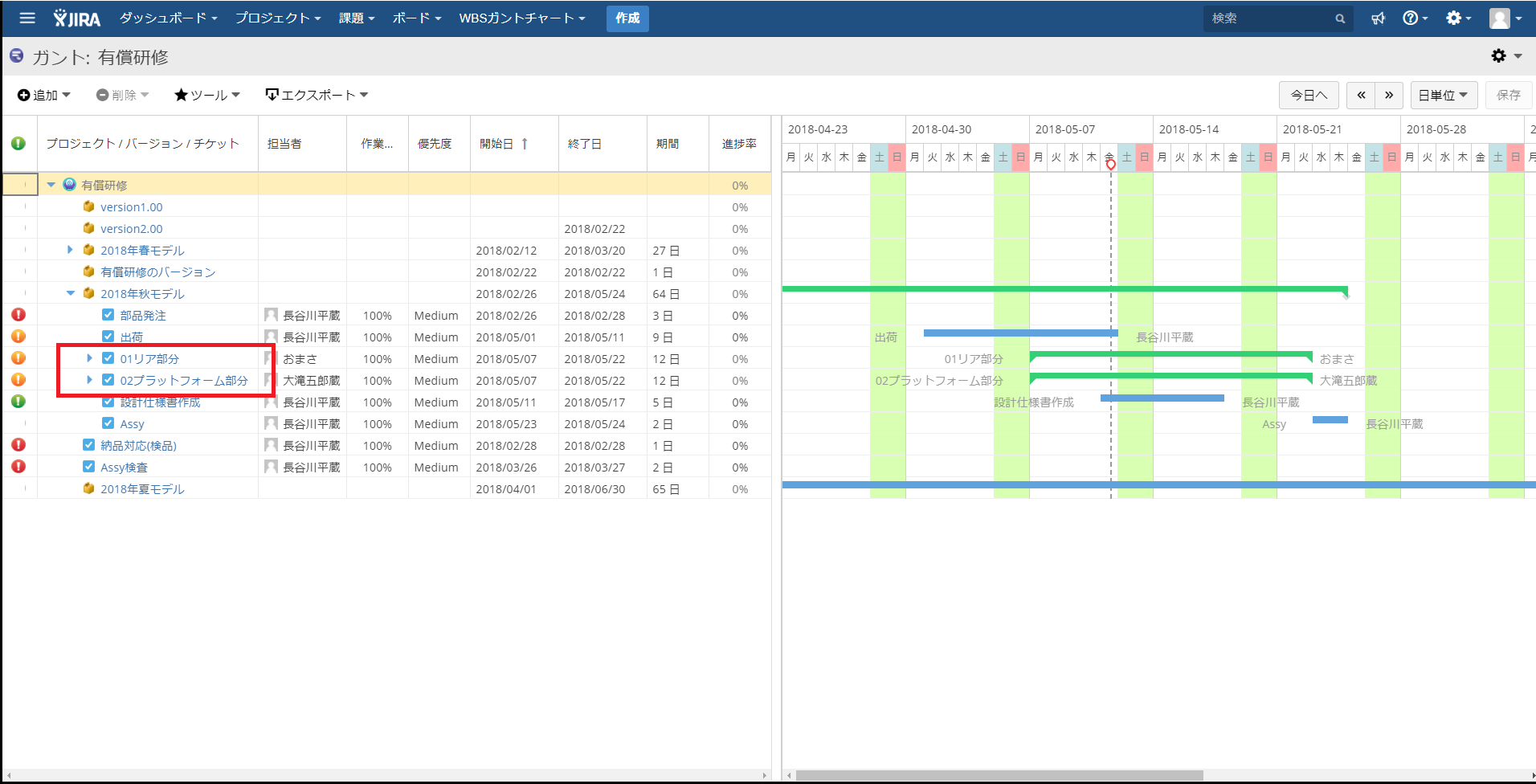Viewport: 1536px width, 784px height.
Task: Open the feedback megaphone icon
Action: point(1379,18)
